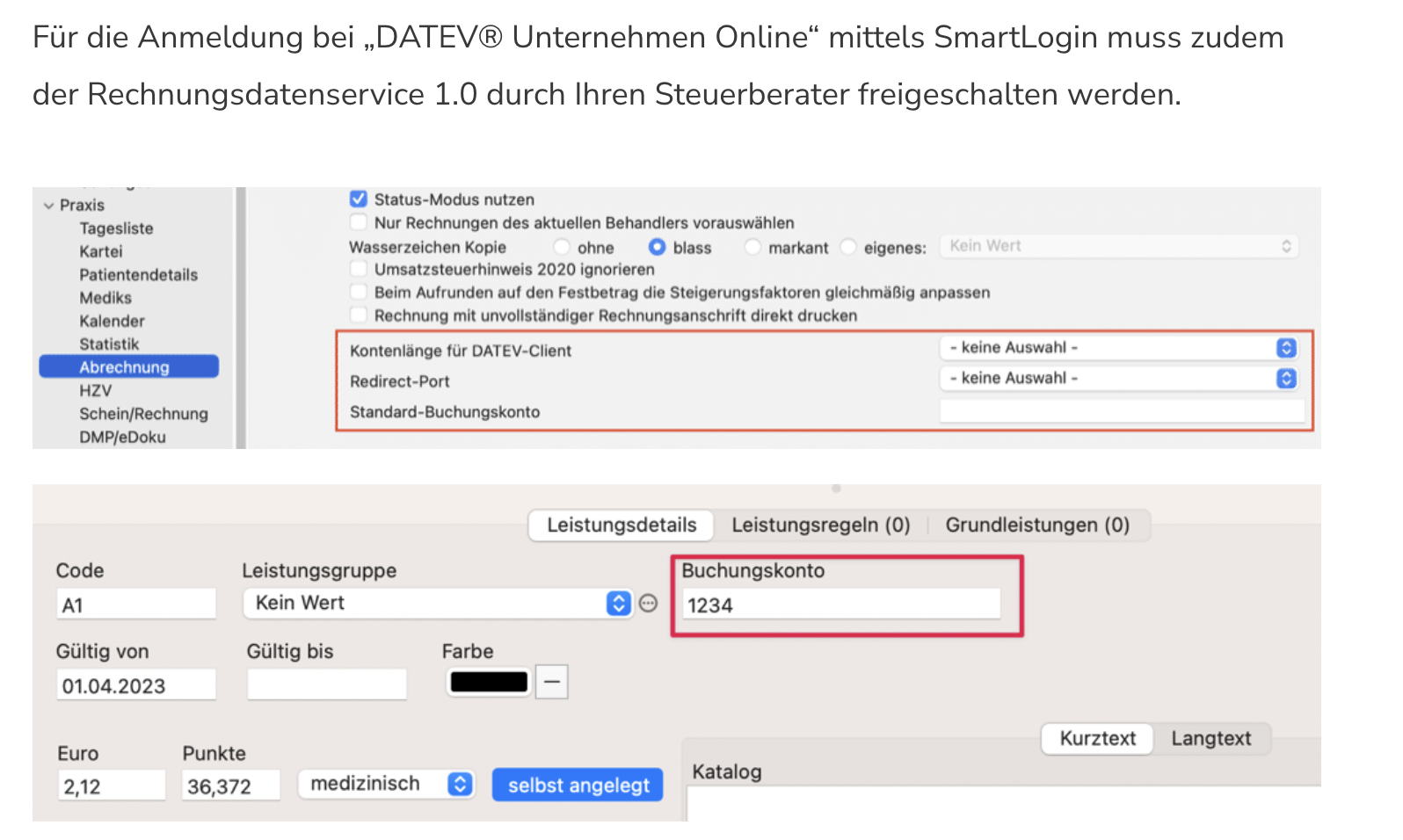Open the Redirect-Port dropdown
1403x840 pixels.
click(x=1119, y=378)
